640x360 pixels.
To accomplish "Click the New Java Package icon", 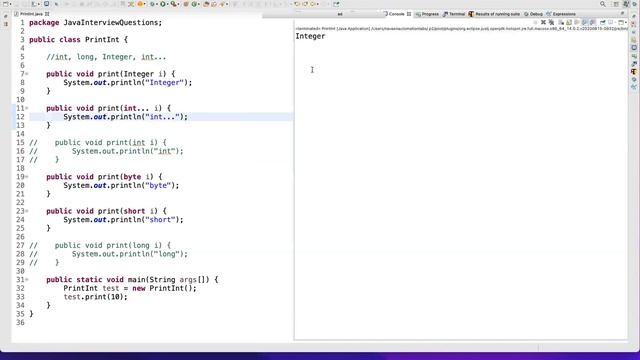I will 186,4.
